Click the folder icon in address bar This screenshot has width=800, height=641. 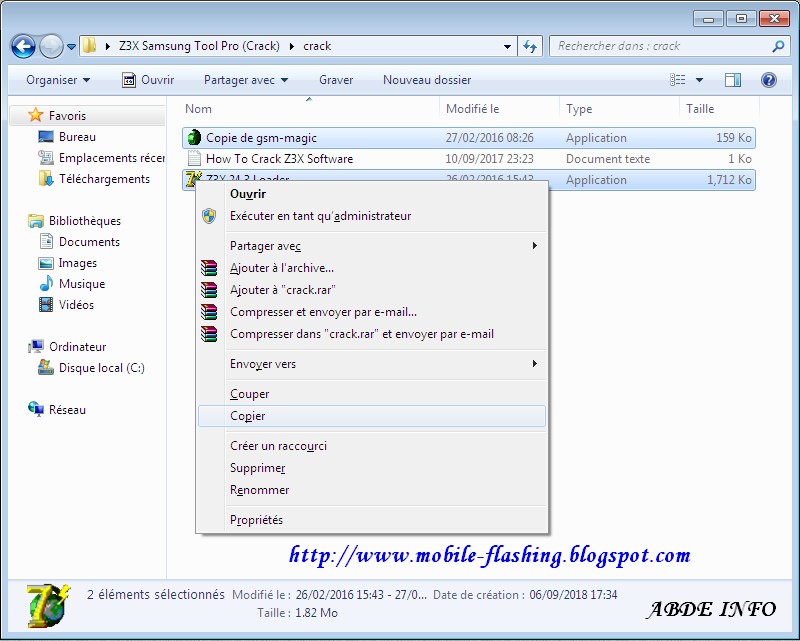pos(89,45)
